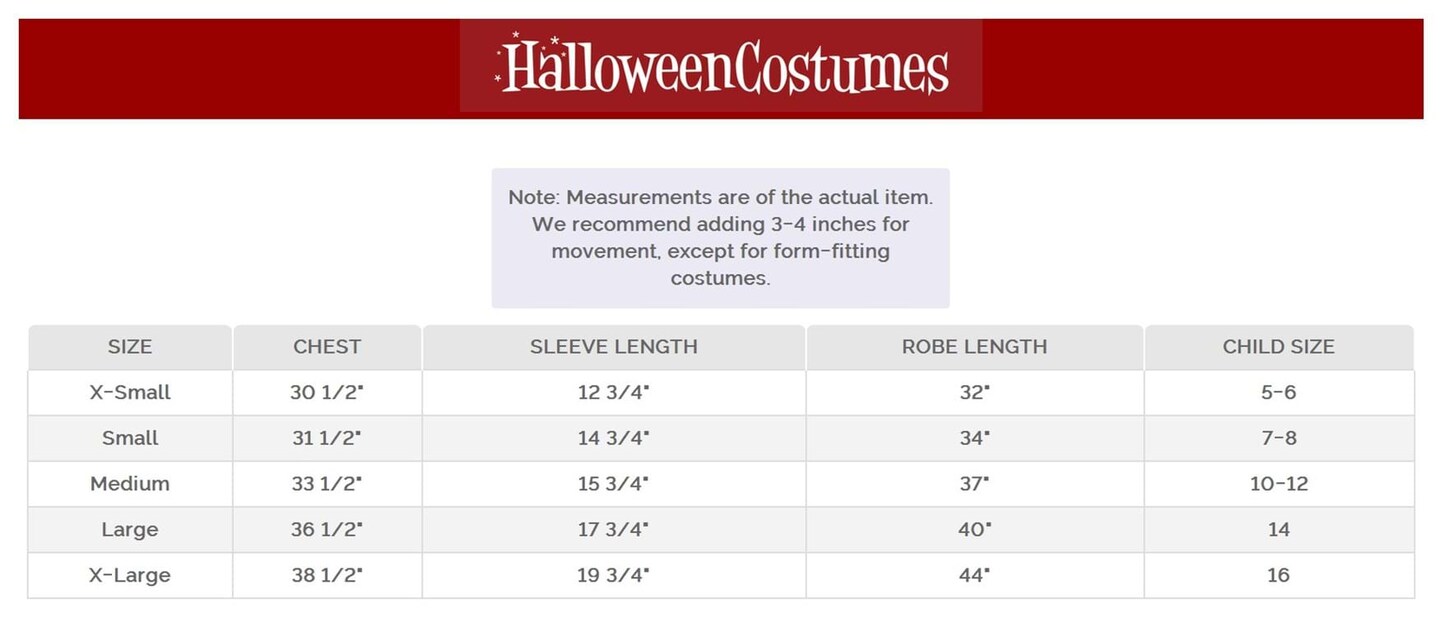Click the HalloweenCostumes logo
The width and height of the screenshot is (1440, 626).
click(x=721, y=67)
